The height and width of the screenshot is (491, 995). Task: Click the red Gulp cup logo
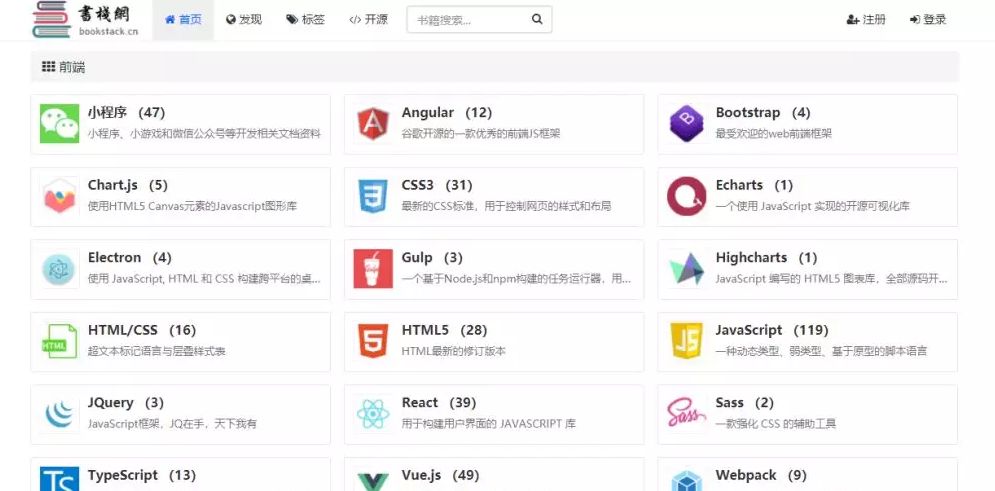click(373, 269)
